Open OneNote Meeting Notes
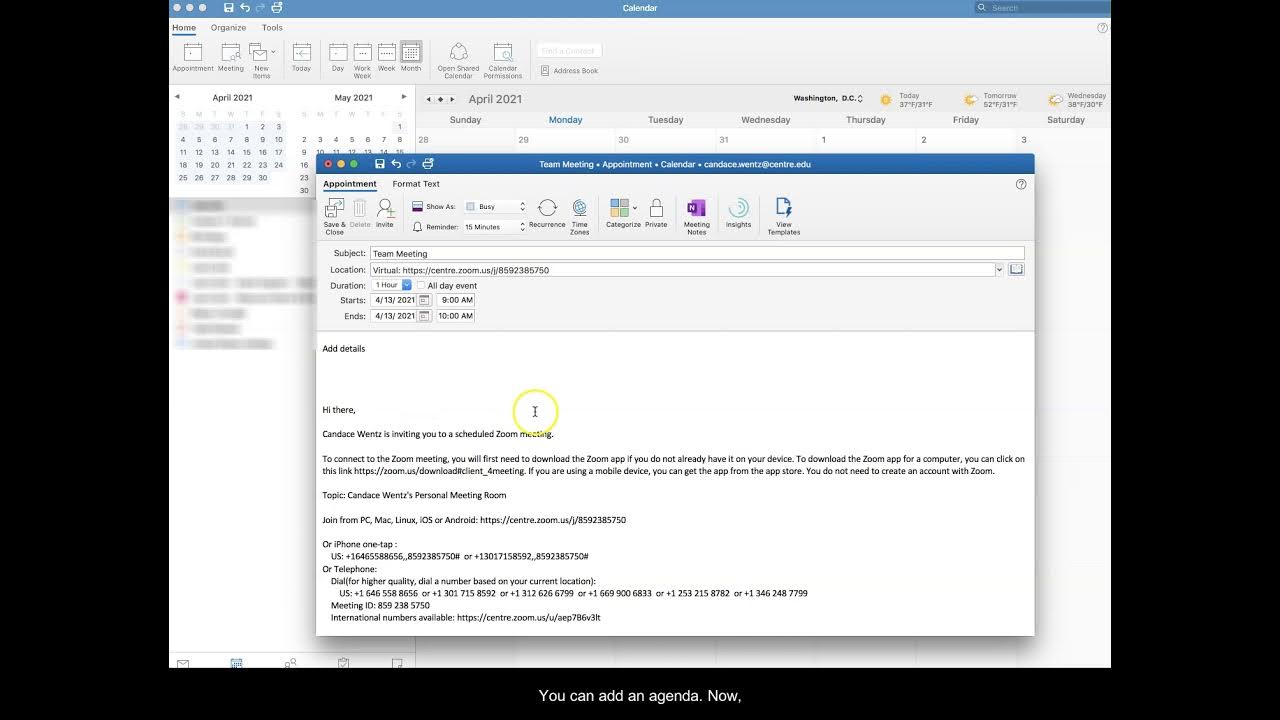Viewport: 1280px width, 720px height. pyautogui.click(x=697, y=216)
